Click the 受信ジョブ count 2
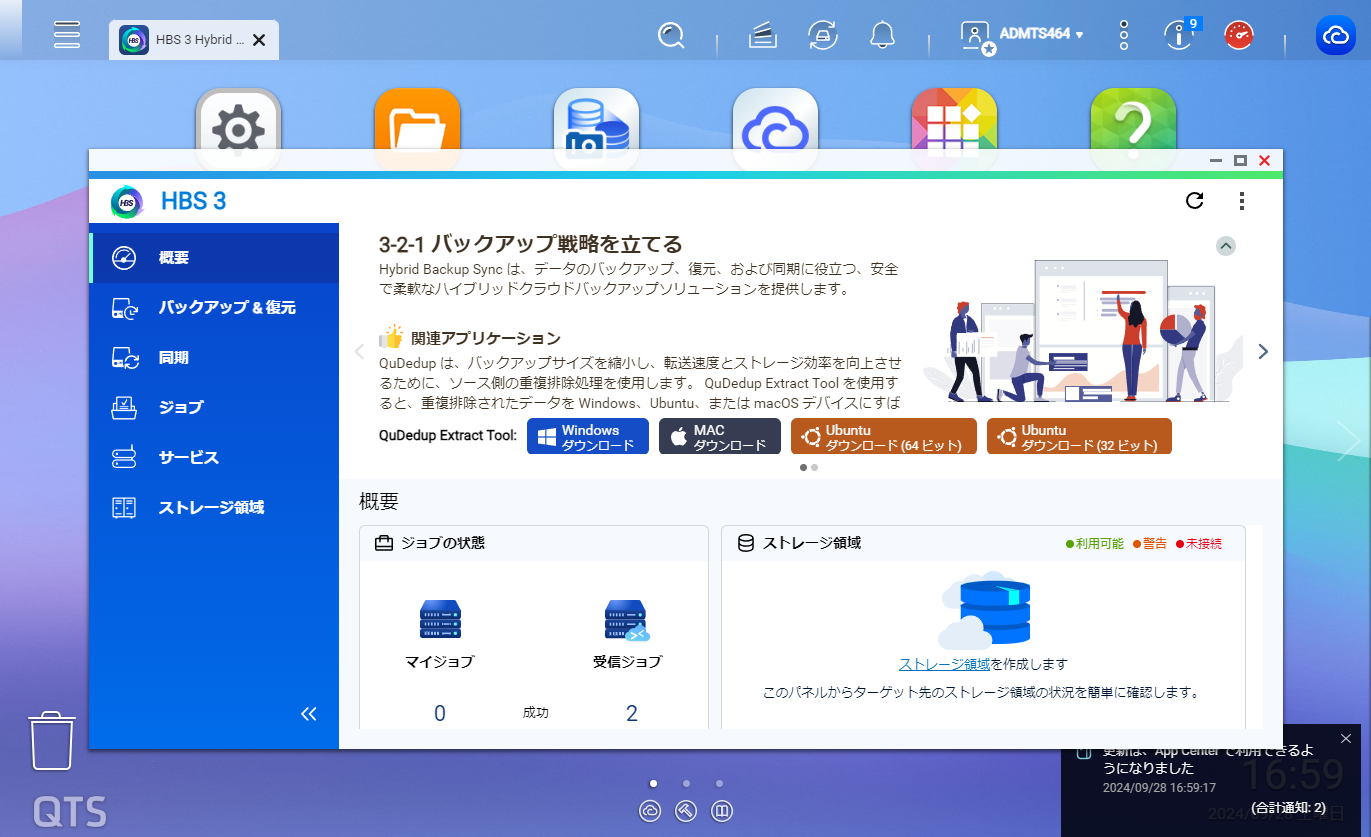This screenshot has width=1371, height=837. 632,713
